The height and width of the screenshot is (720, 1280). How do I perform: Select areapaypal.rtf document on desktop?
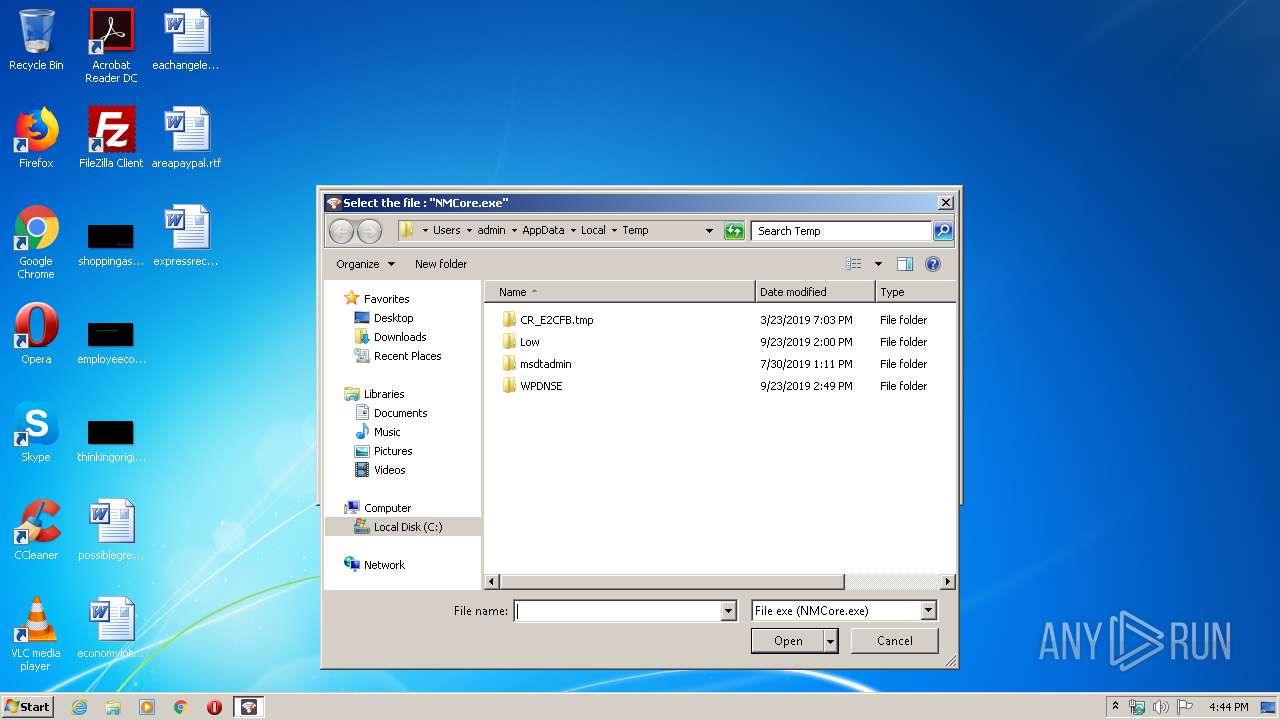pos(186,138)
